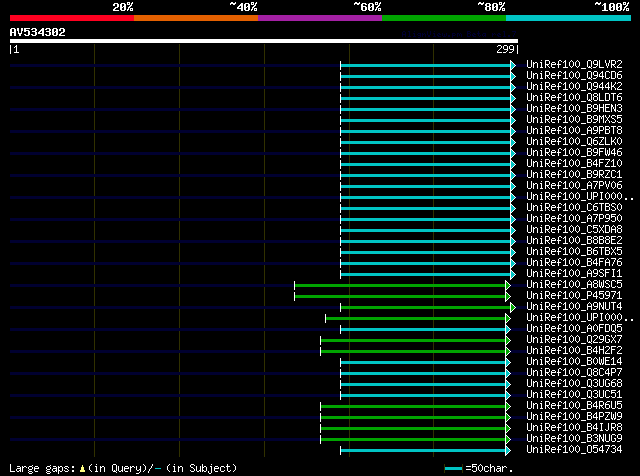Click the green alignment bar for P45971
The image size is (640, 476).
[400, 296]
